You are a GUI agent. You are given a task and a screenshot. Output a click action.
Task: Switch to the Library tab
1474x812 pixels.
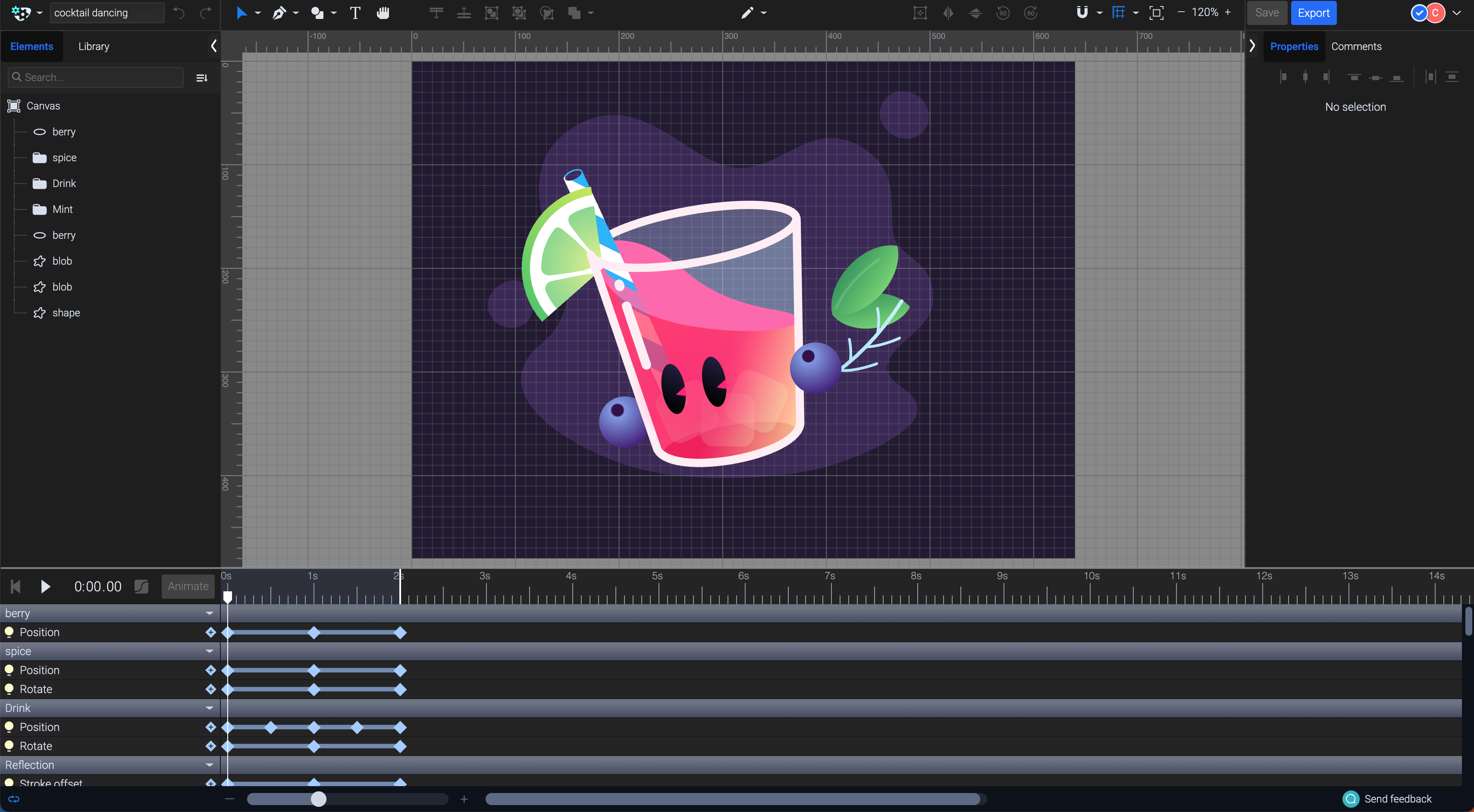tap(93, 46)
